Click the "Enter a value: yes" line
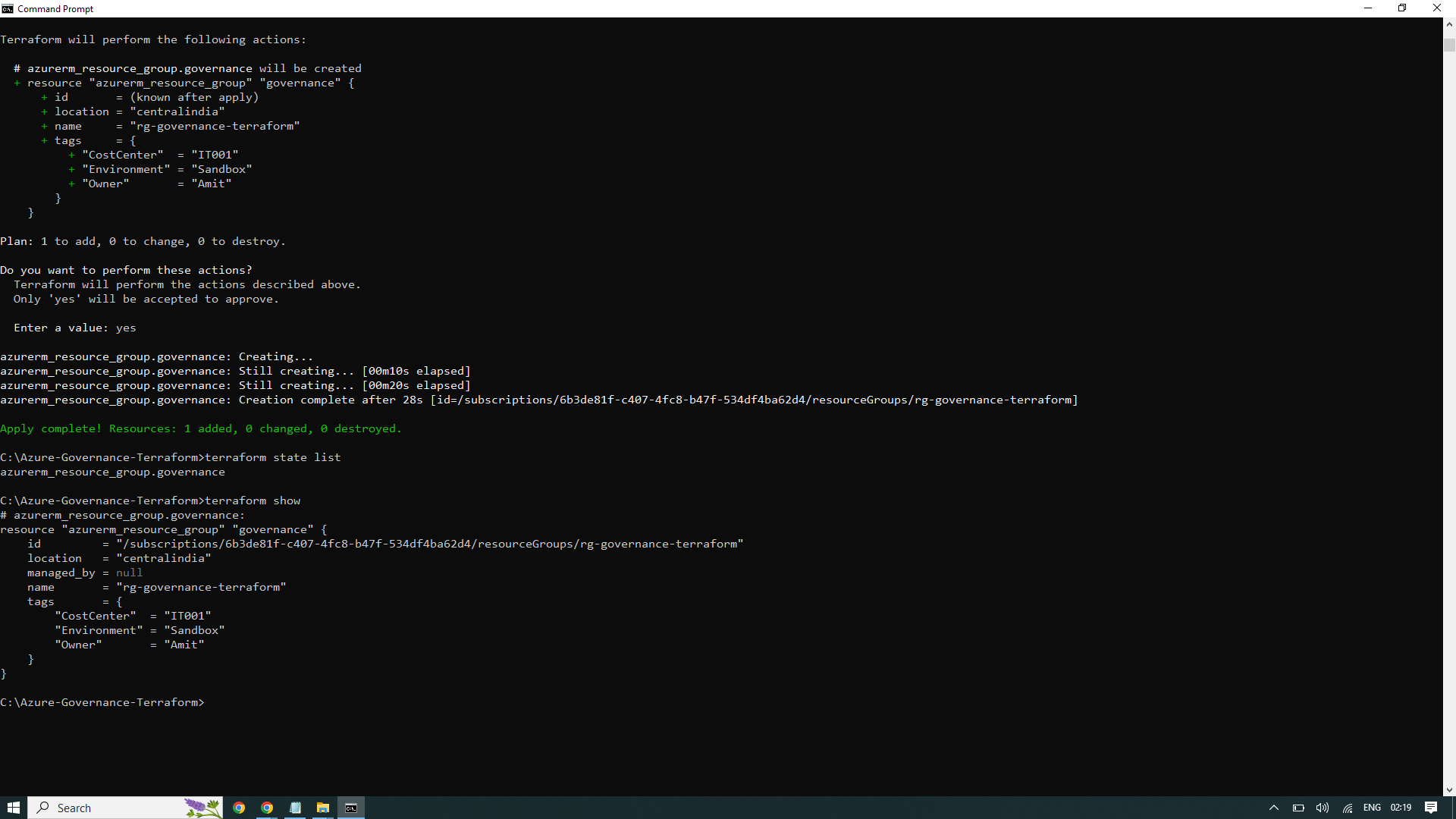1456x819 pixels. [74, 328]
